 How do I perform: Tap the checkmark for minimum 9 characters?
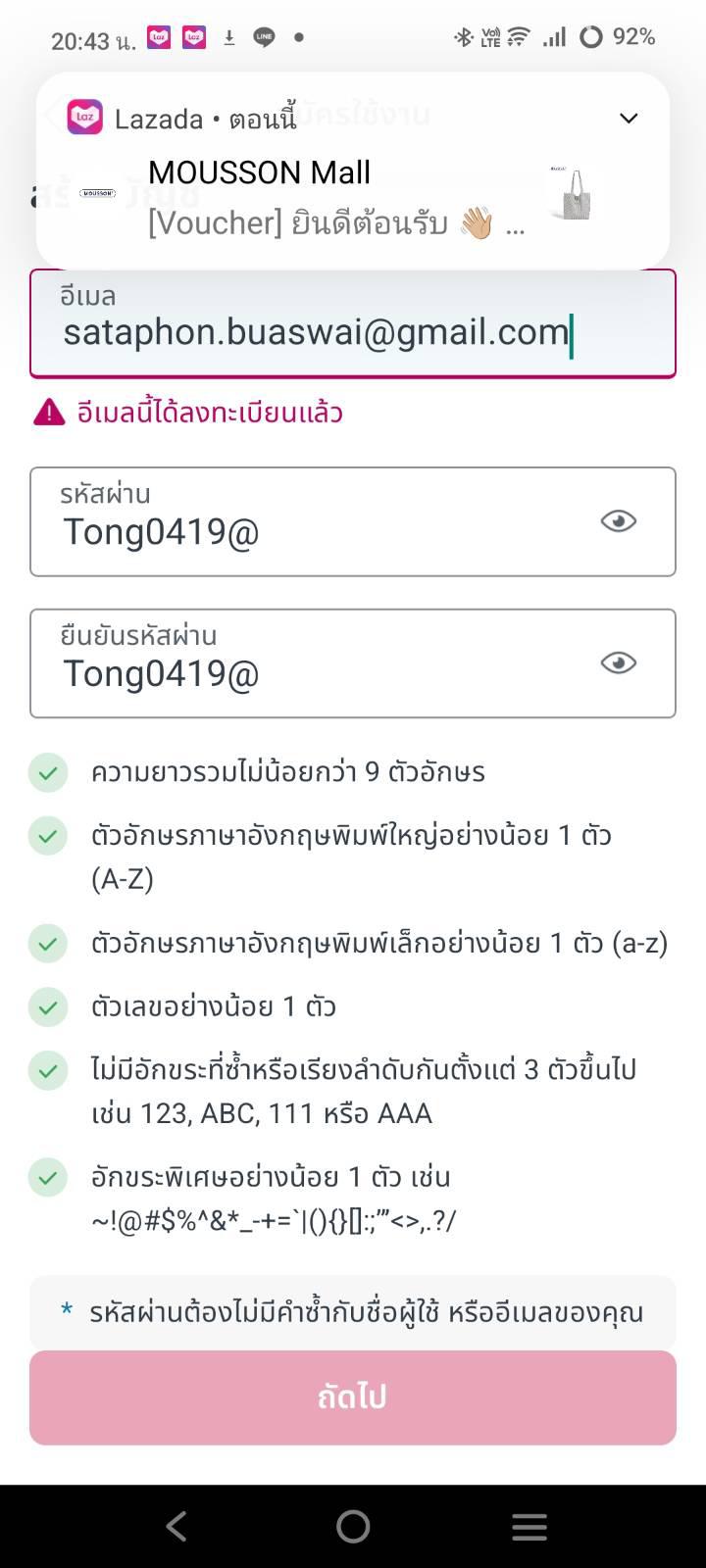pyautogui.click(x=48, y=772)
